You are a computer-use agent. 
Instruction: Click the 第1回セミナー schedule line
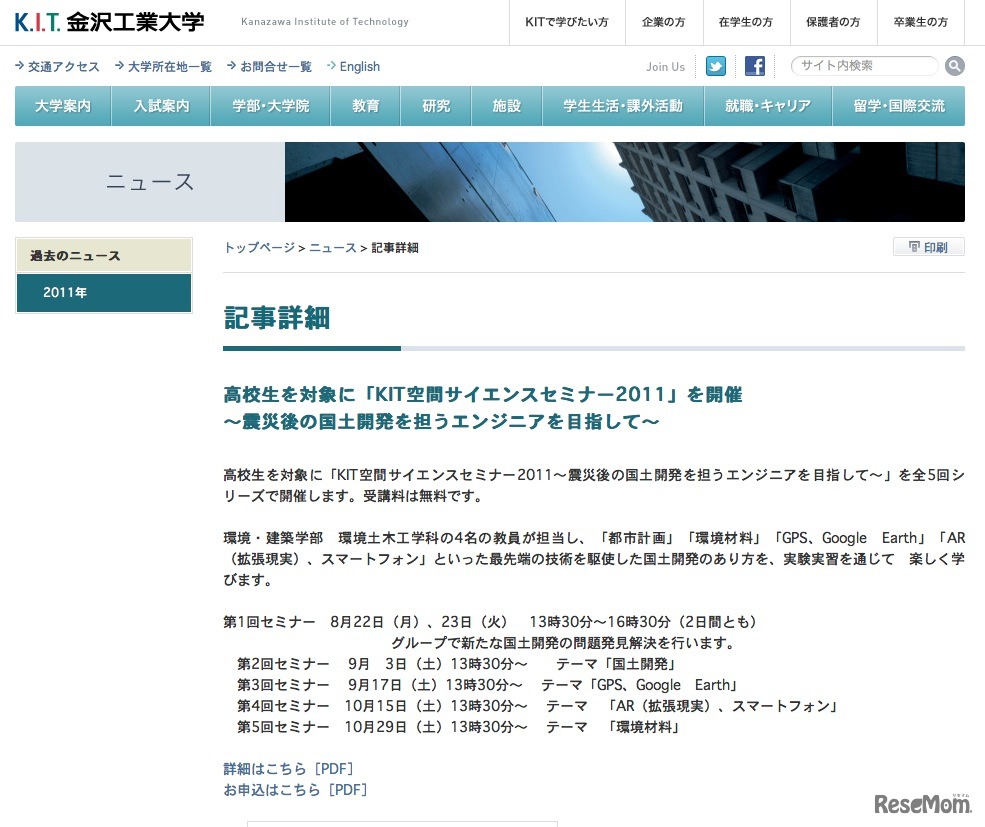tap(489, 622)
